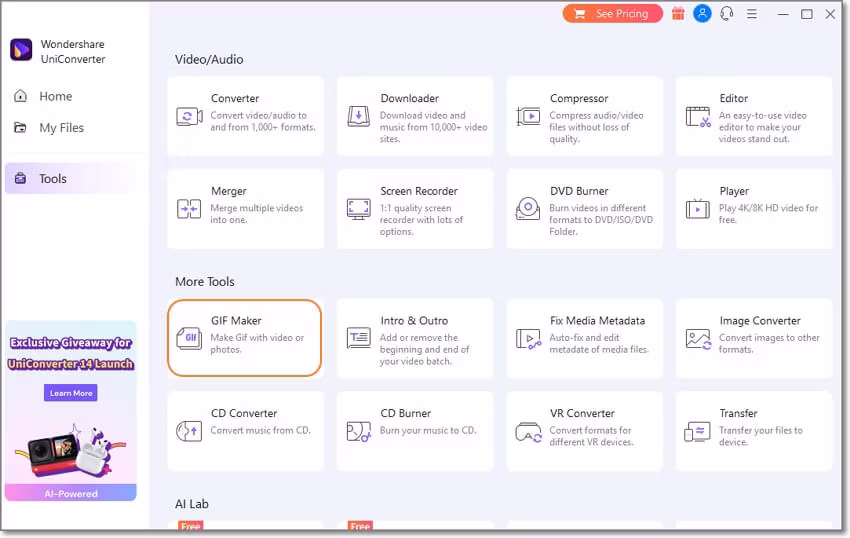Click the Converter card title
This screenshot has height=538, width=850.
point(235,98)
